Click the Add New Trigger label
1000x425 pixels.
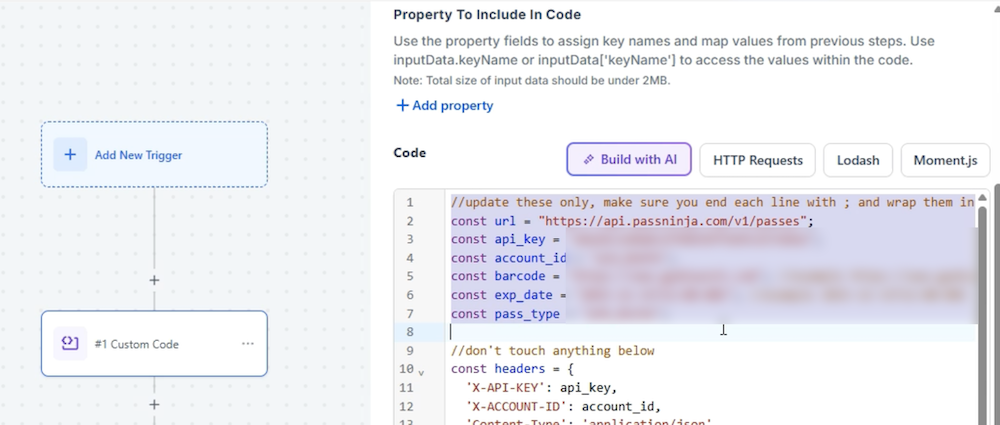tap(138, 155)
